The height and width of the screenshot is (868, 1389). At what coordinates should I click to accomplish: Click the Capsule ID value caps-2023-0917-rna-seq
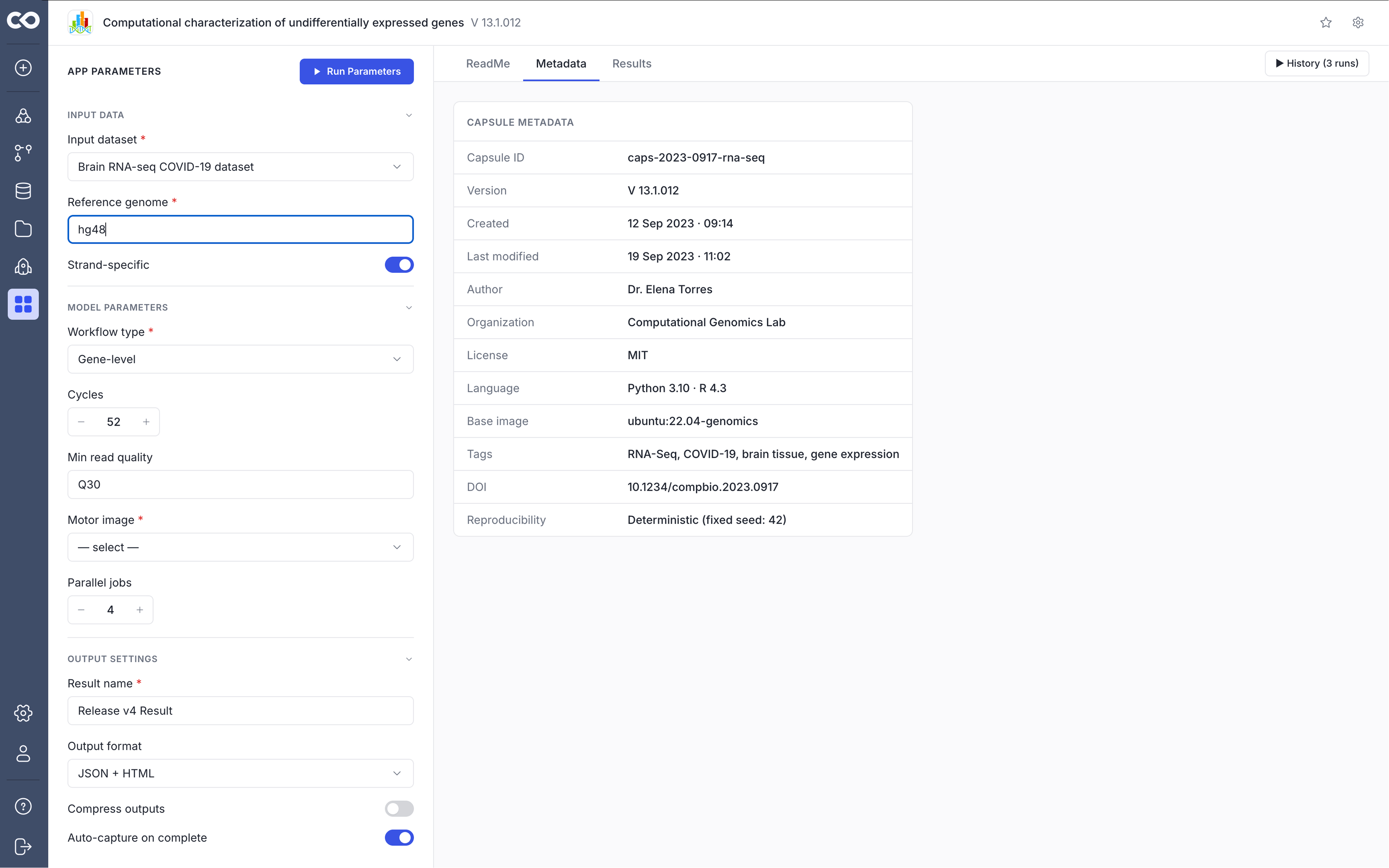click(696, 157)
